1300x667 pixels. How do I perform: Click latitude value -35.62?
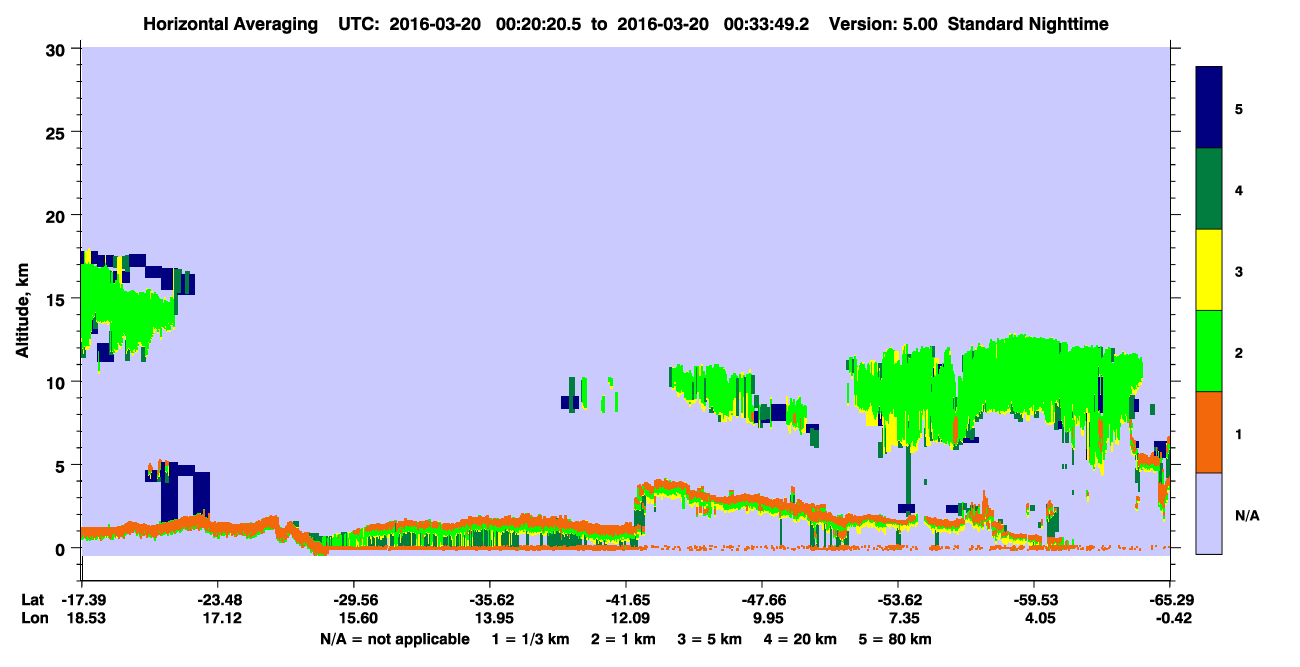489,600
